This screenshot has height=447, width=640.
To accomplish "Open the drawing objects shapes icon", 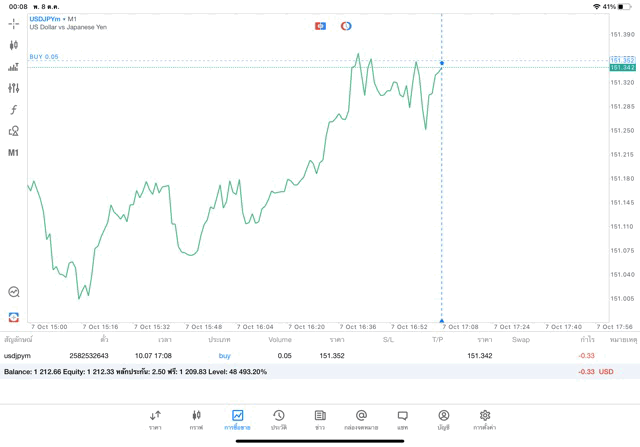I will [14, 131].
